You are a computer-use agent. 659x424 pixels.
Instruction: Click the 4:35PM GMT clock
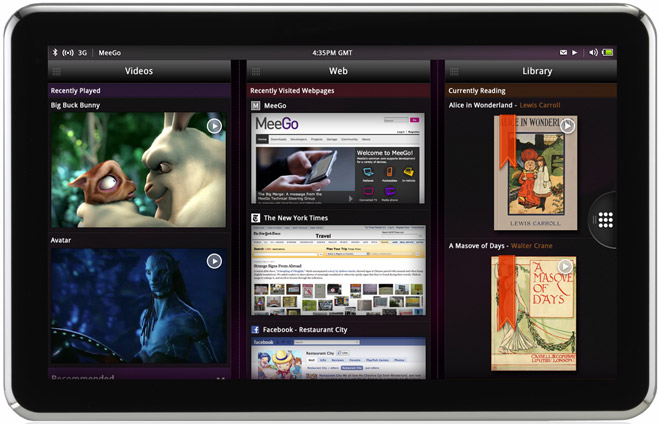pos(332,53)
